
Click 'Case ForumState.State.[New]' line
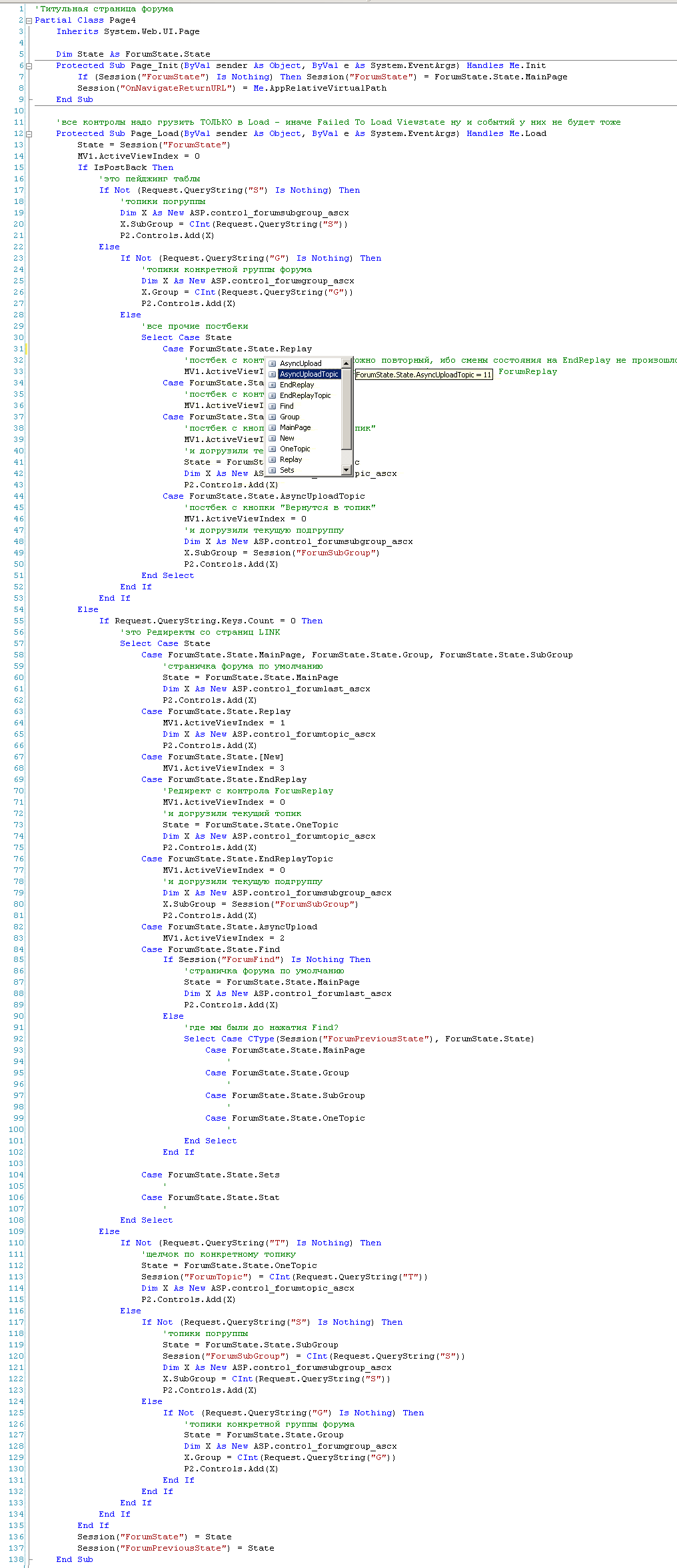pyautogui.click(x=213, y=757)
